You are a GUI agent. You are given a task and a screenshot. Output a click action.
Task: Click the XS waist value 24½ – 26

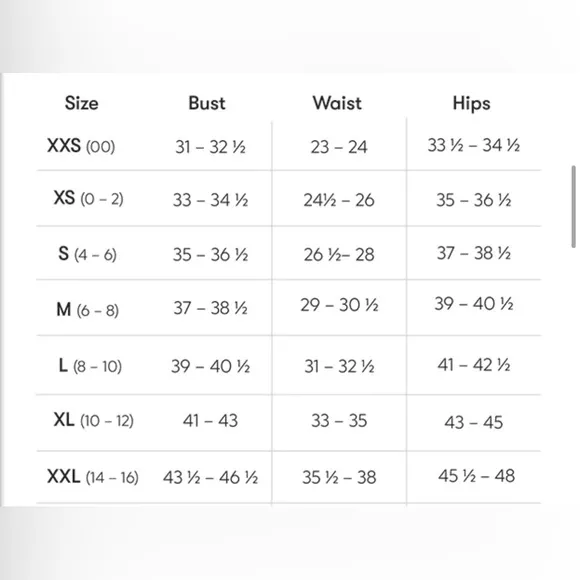click(x=339, y=200)
